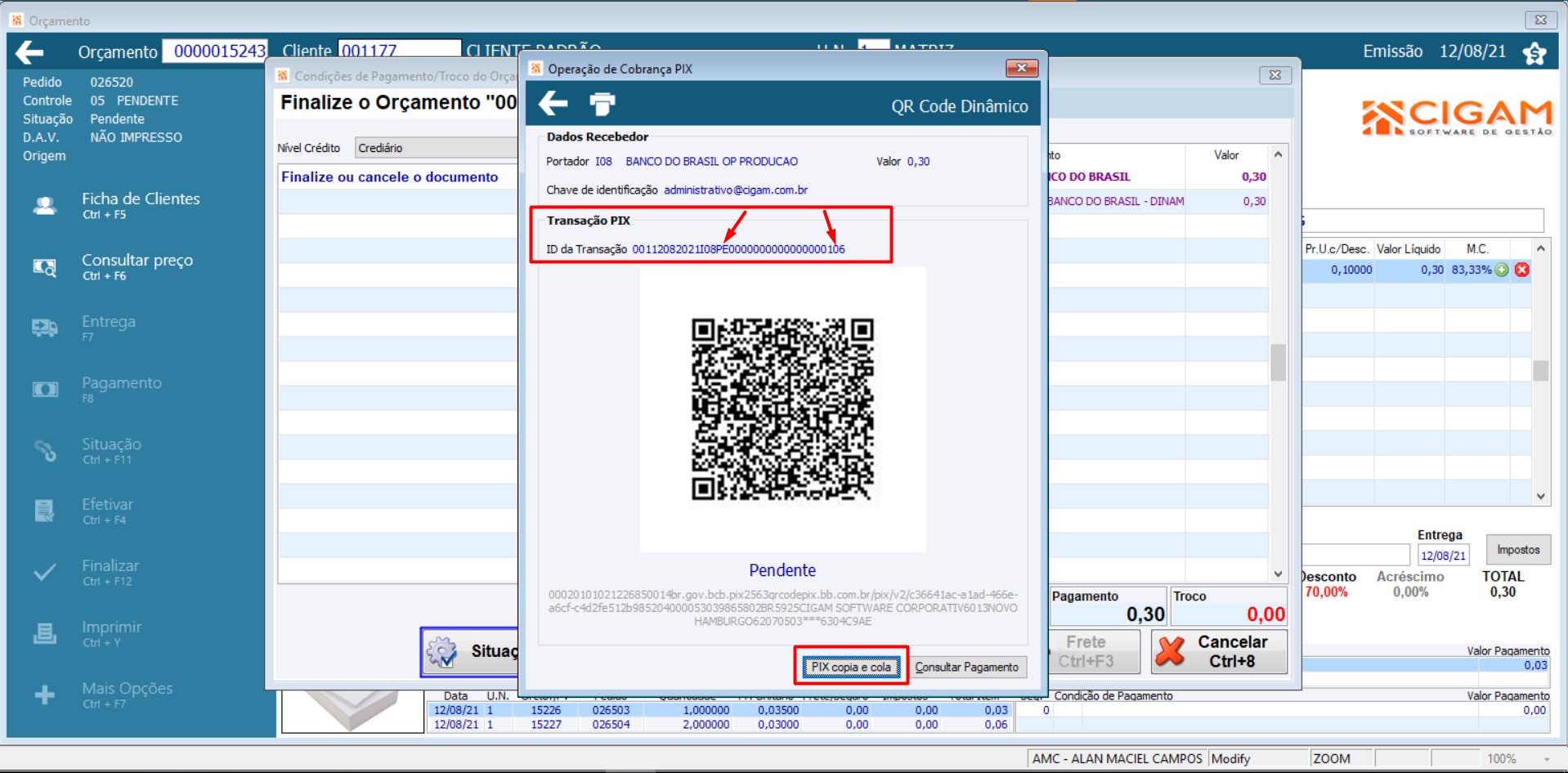The width and height of the screenshot is (1568, 773).
Task: Click the Efetivar document icon
Action: click(x=45, y=511)
